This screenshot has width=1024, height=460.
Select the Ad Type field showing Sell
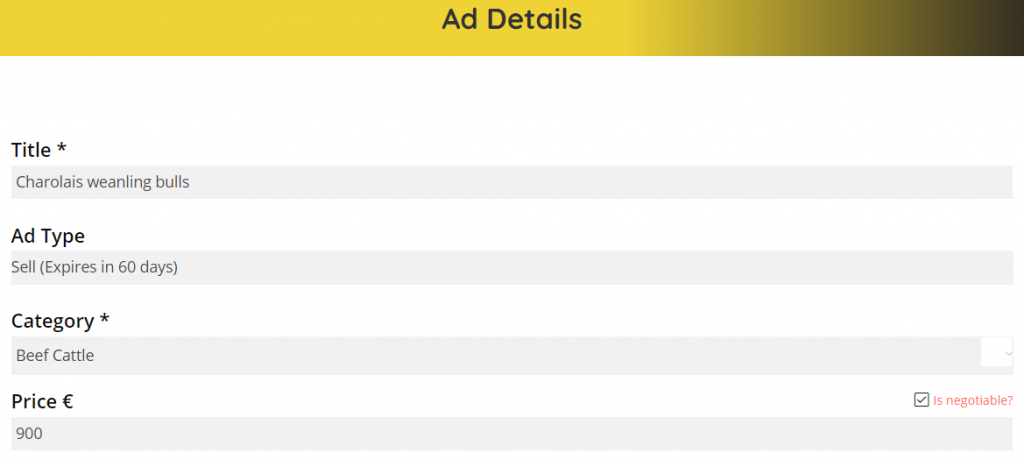pos(510,267)
